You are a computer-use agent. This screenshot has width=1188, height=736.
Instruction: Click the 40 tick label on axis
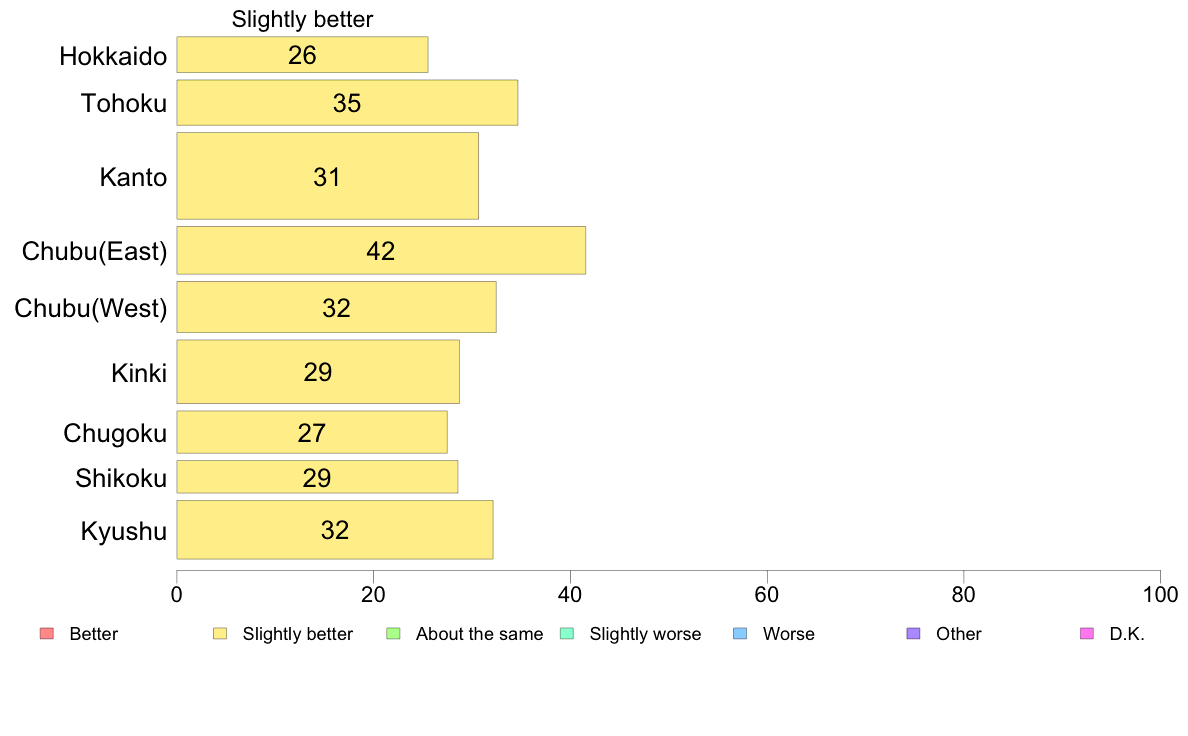[570, 595]
